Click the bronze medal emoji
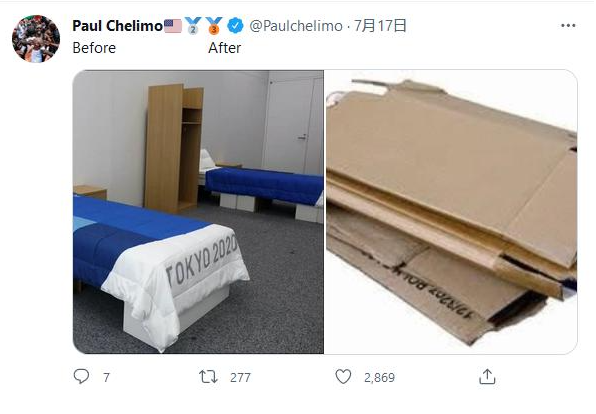The height and width of the screenshot is (414, 596). point(214,26)
